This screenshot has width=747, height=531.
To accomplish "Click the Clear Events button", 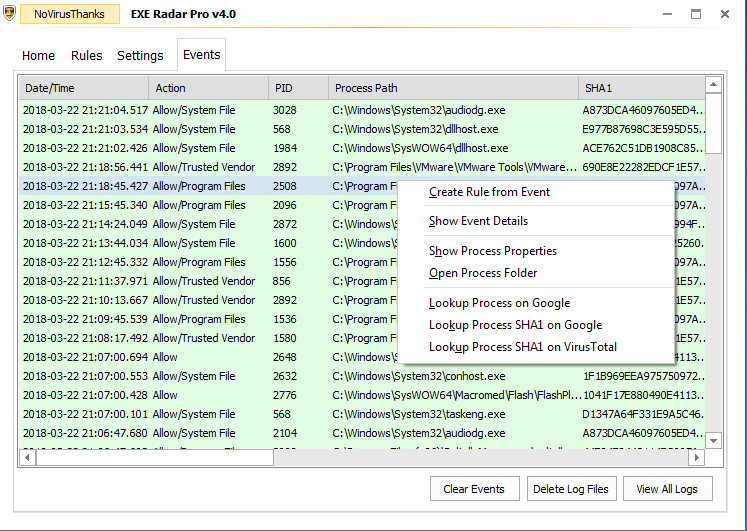I will pos(474,489).
